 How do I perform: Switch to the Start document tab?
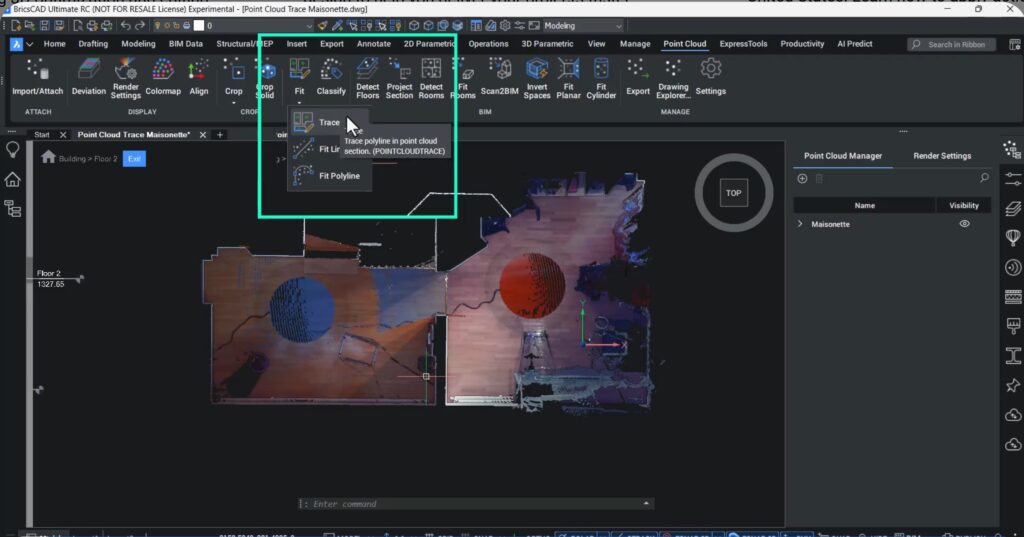tap(42, 135)
